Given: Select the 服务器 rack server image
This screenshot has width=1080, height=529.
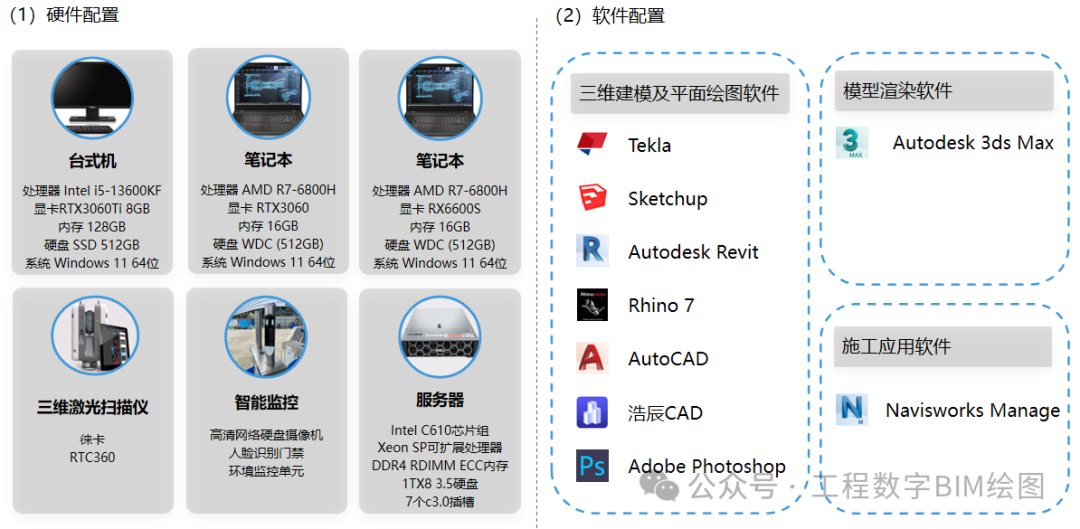Looking at the screenshot, I should click(439, 338).
